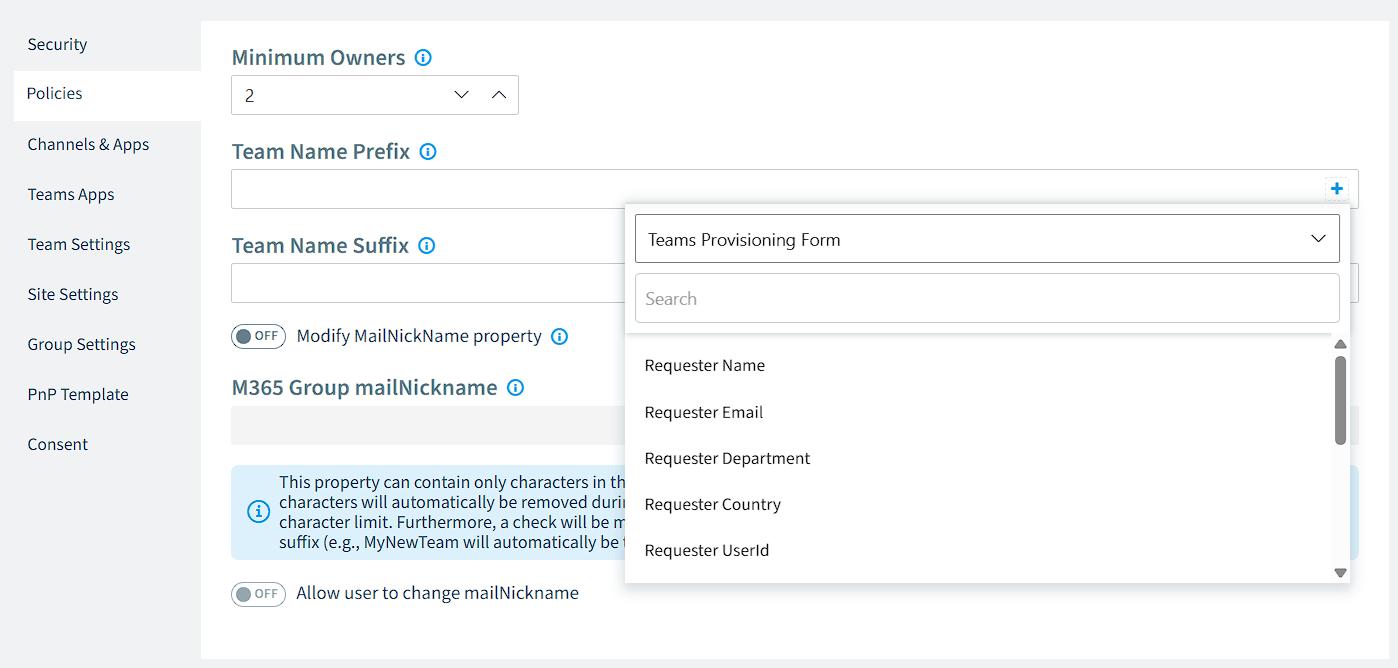
Task: Click the property list scrollbar thumb
Action: point(1341,400)
